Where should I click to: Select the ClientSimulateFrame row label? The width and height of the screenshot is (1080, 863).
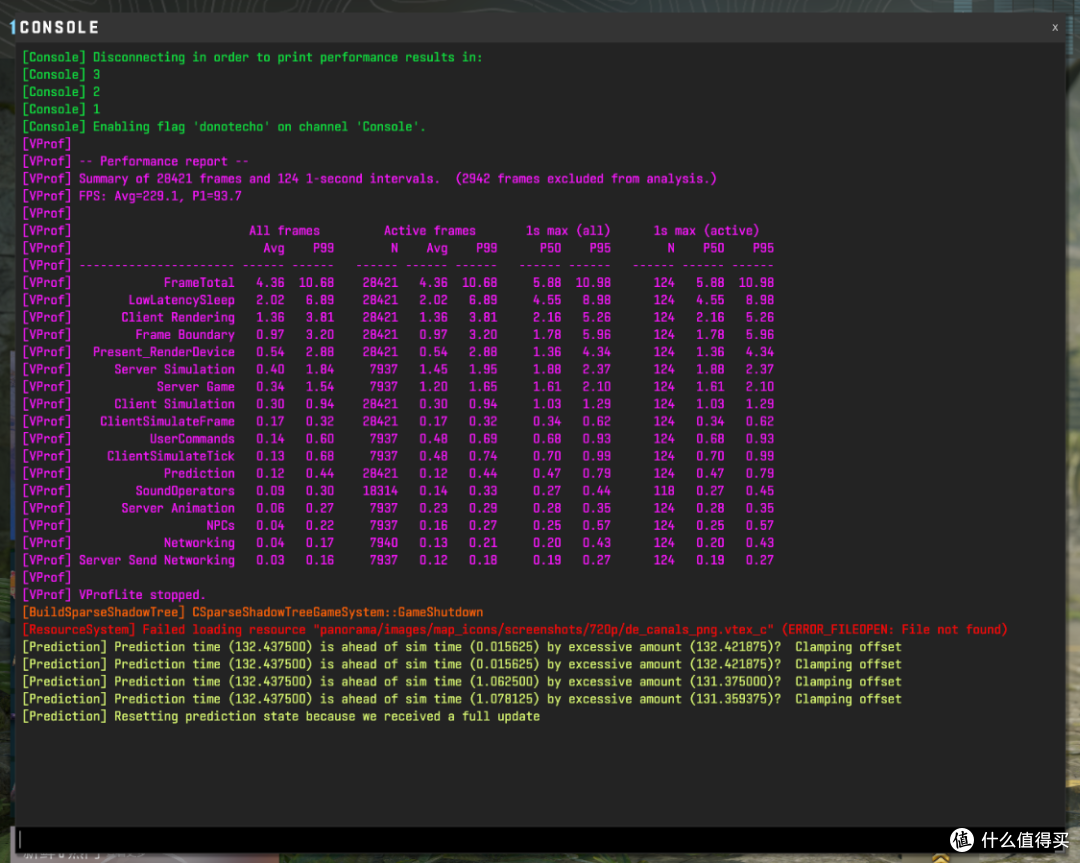point(167,422)
